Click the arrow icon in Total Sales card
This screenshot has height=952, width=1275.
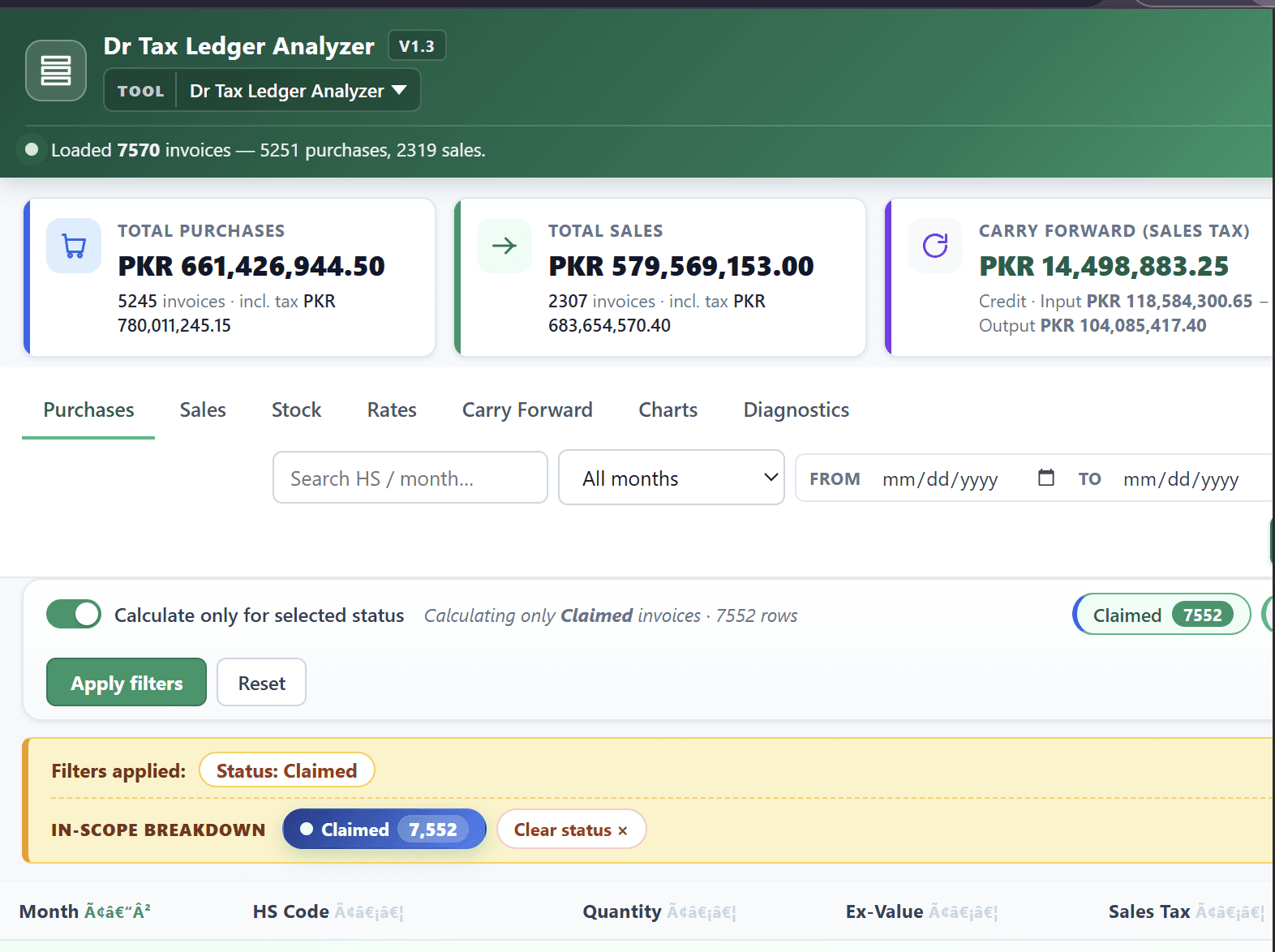tap(504, 246)
